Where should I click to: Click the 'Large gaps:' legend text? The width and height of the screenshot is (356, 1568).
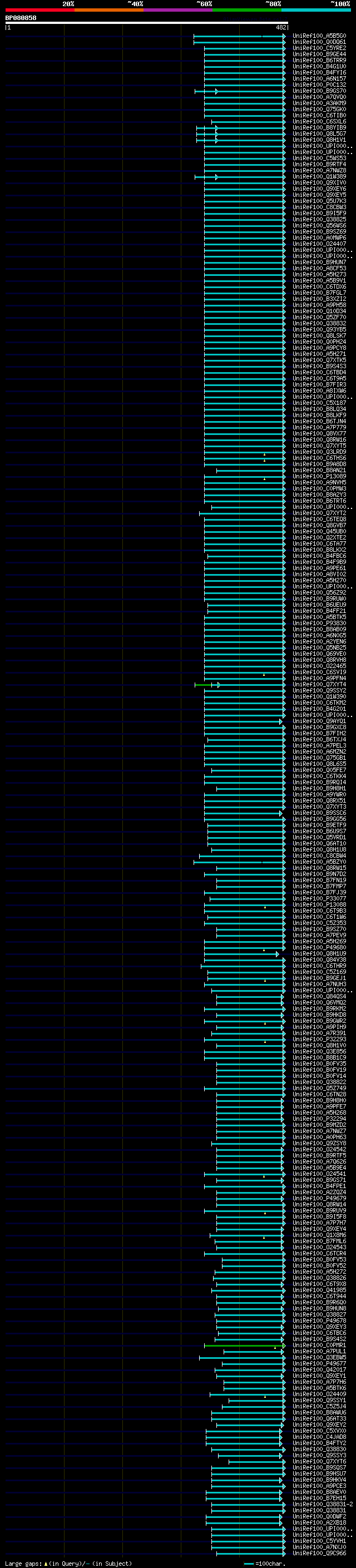tap(23, 1563)
